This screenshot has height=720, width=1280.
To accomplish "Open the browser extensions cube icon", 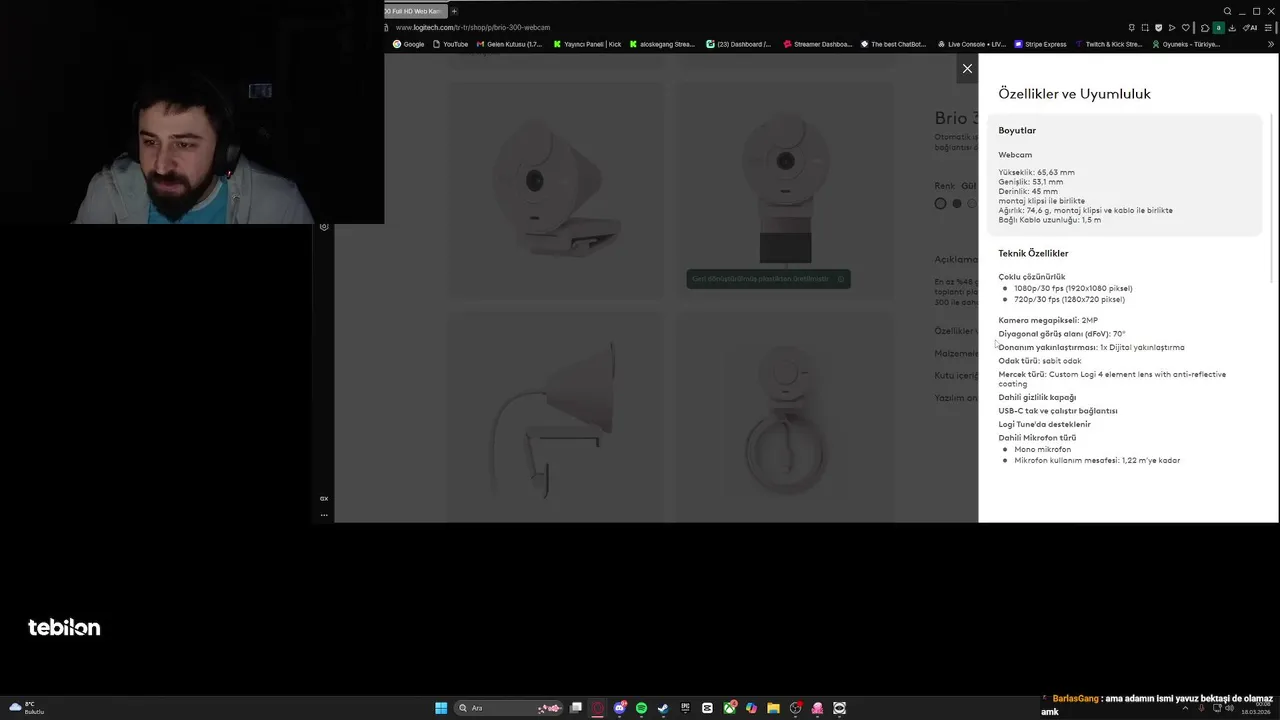I will [x=1205, y=27].
